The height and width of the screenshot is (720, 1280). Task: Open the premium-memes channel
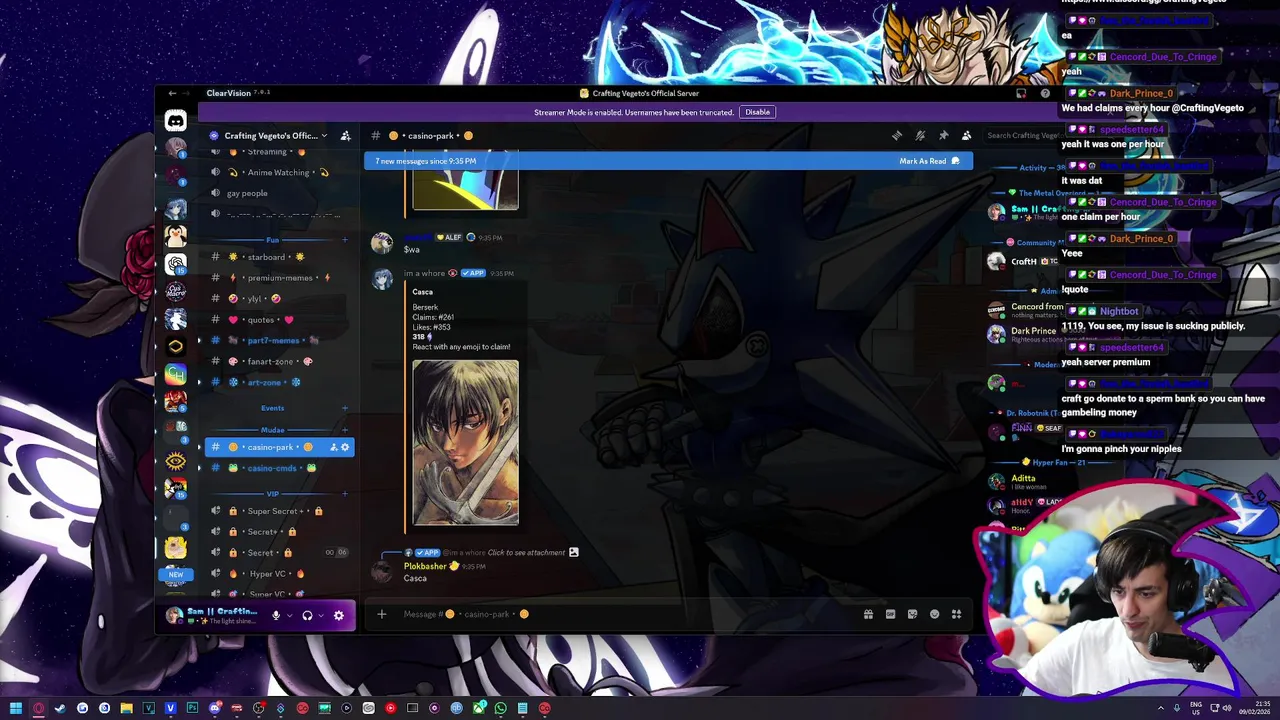[x=279, y=278]
